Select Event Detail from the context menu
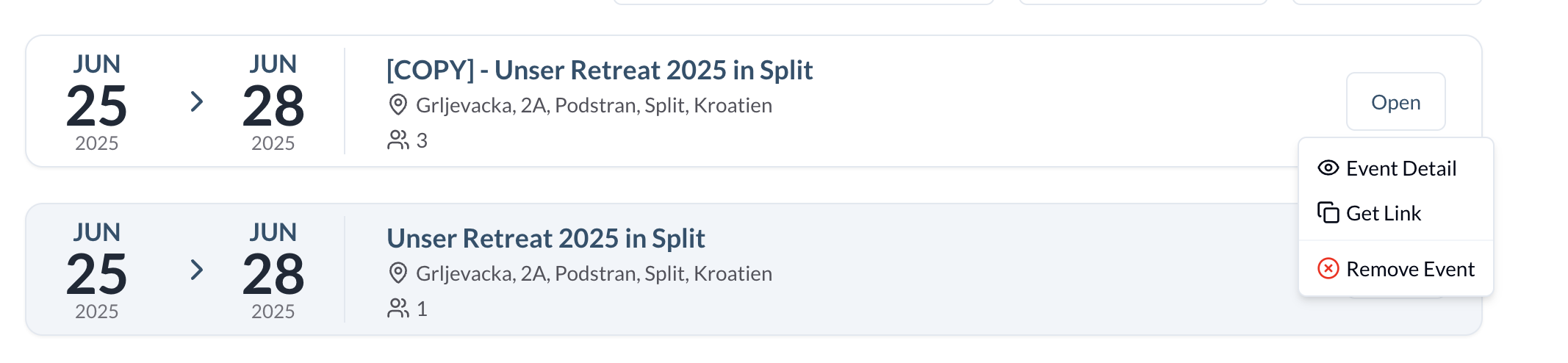This screenshot has width=1568, height=363. click(x=1400, y=169)
